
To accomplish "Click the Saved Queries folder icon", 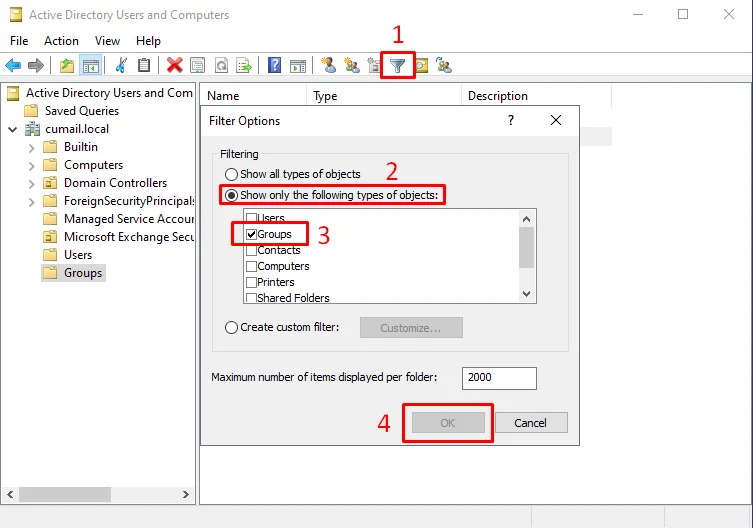I will [x=31, y=111].
